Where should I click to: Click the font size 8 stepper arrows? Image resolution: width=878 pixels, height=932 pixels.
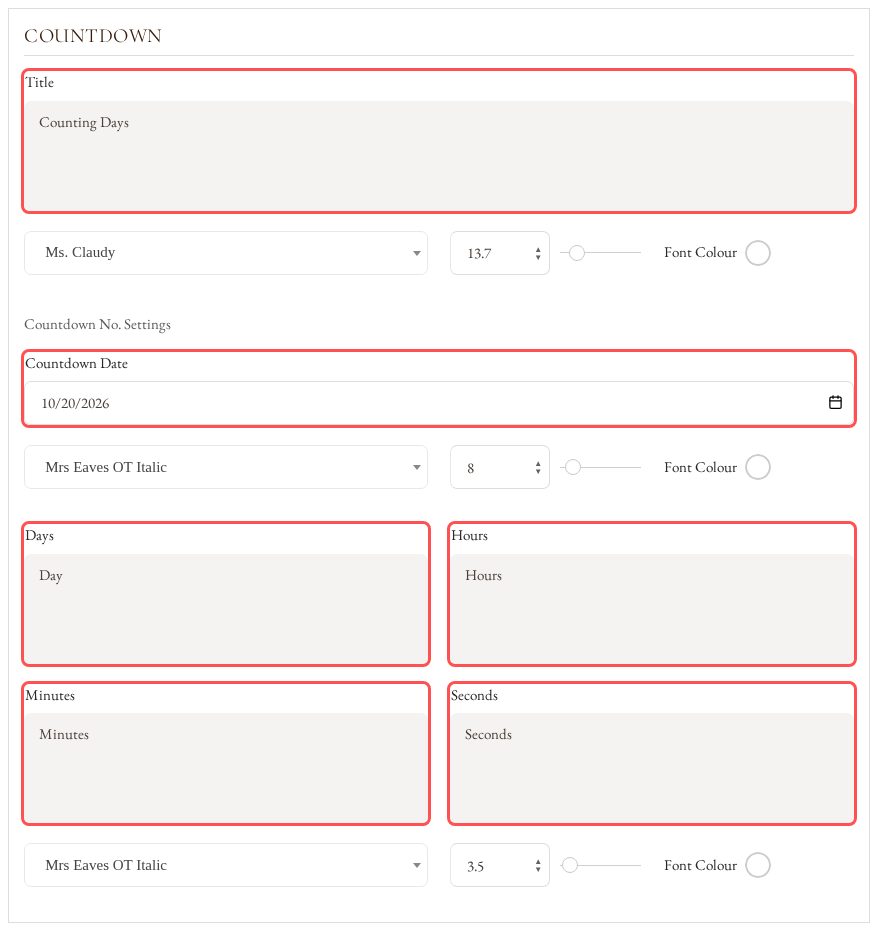pos(537,468)
